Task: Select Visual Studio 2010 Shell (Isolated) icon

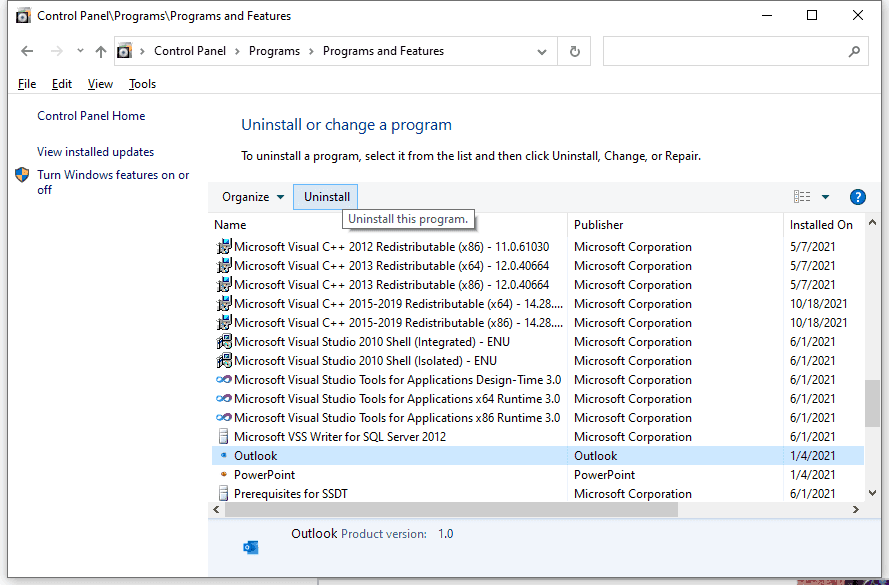Action: click(x=224, y=361)
